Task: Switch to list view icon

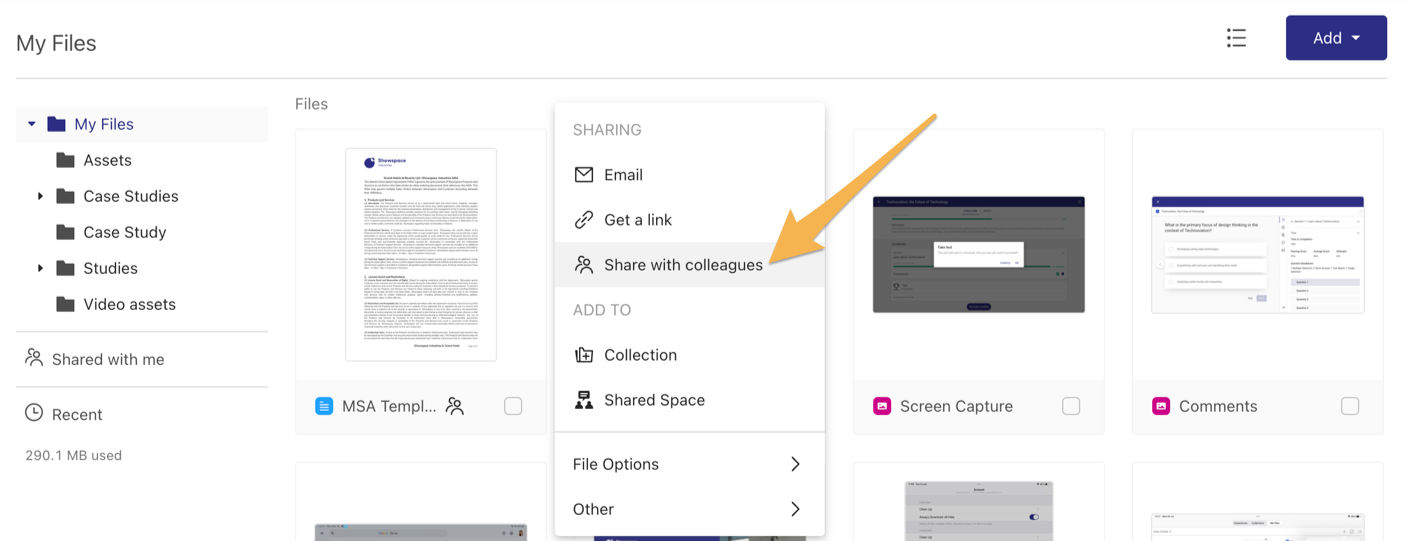Action: point(1236,38)
